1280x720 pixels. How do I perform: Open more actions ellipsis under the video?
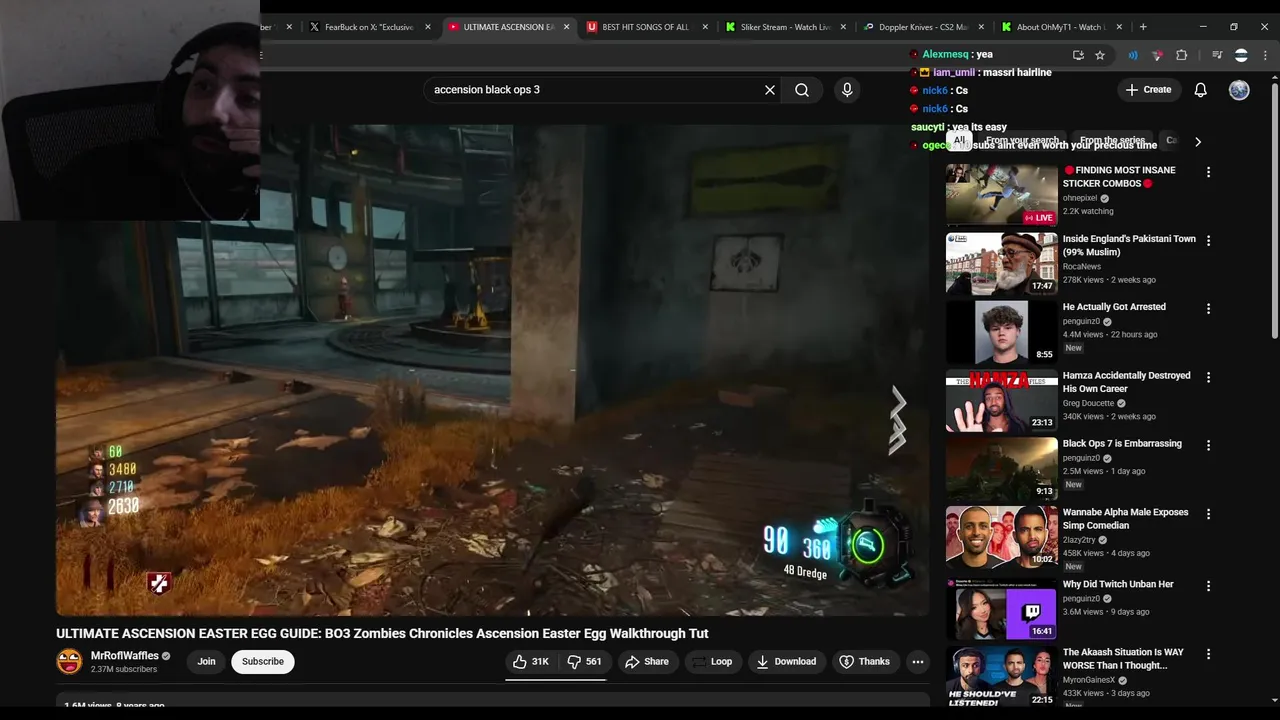pyautogui.click(x=918, y=661)
